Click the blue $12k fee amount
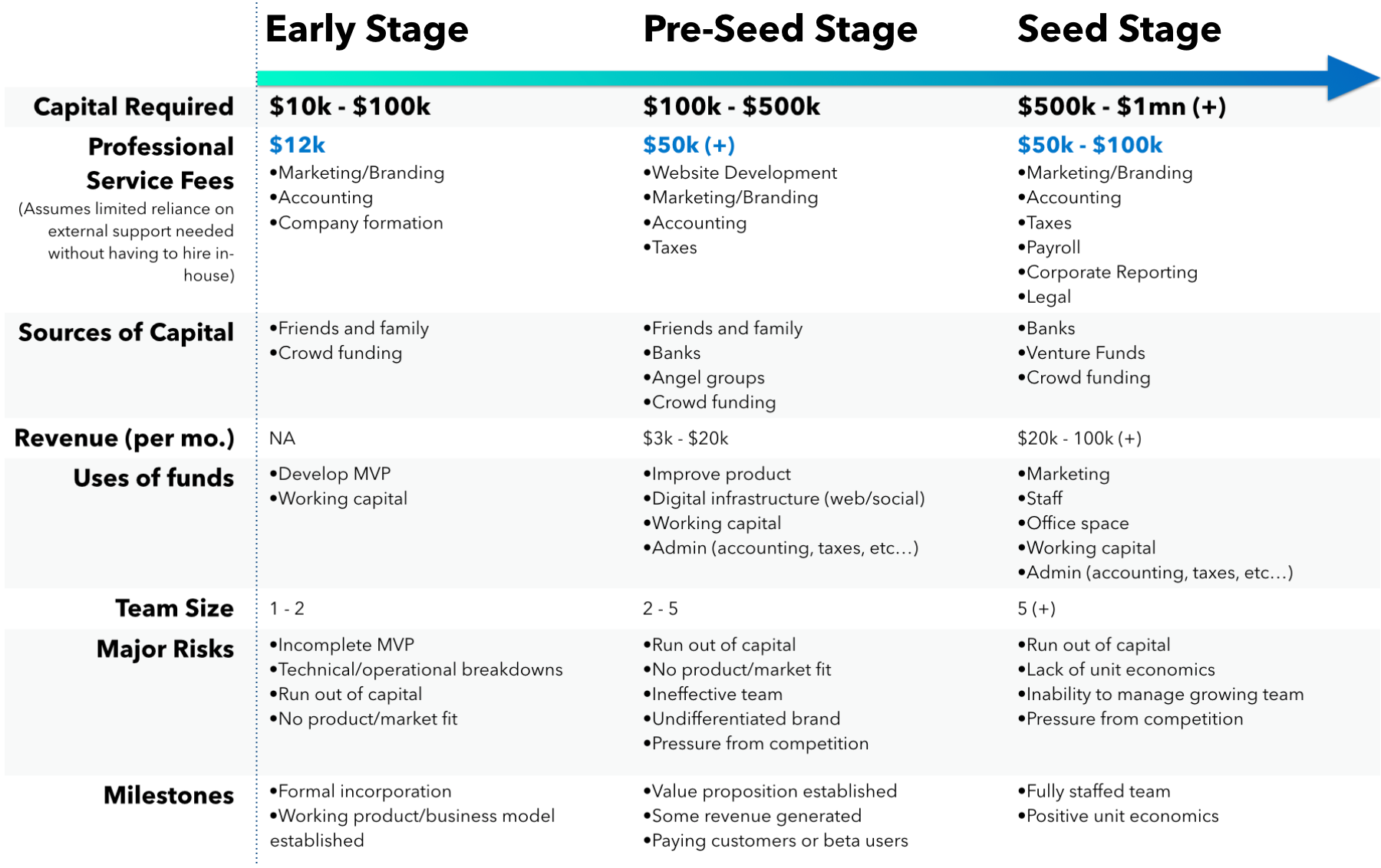Image resolution: width=1381 pixels, height=868 pixels. 298,145
